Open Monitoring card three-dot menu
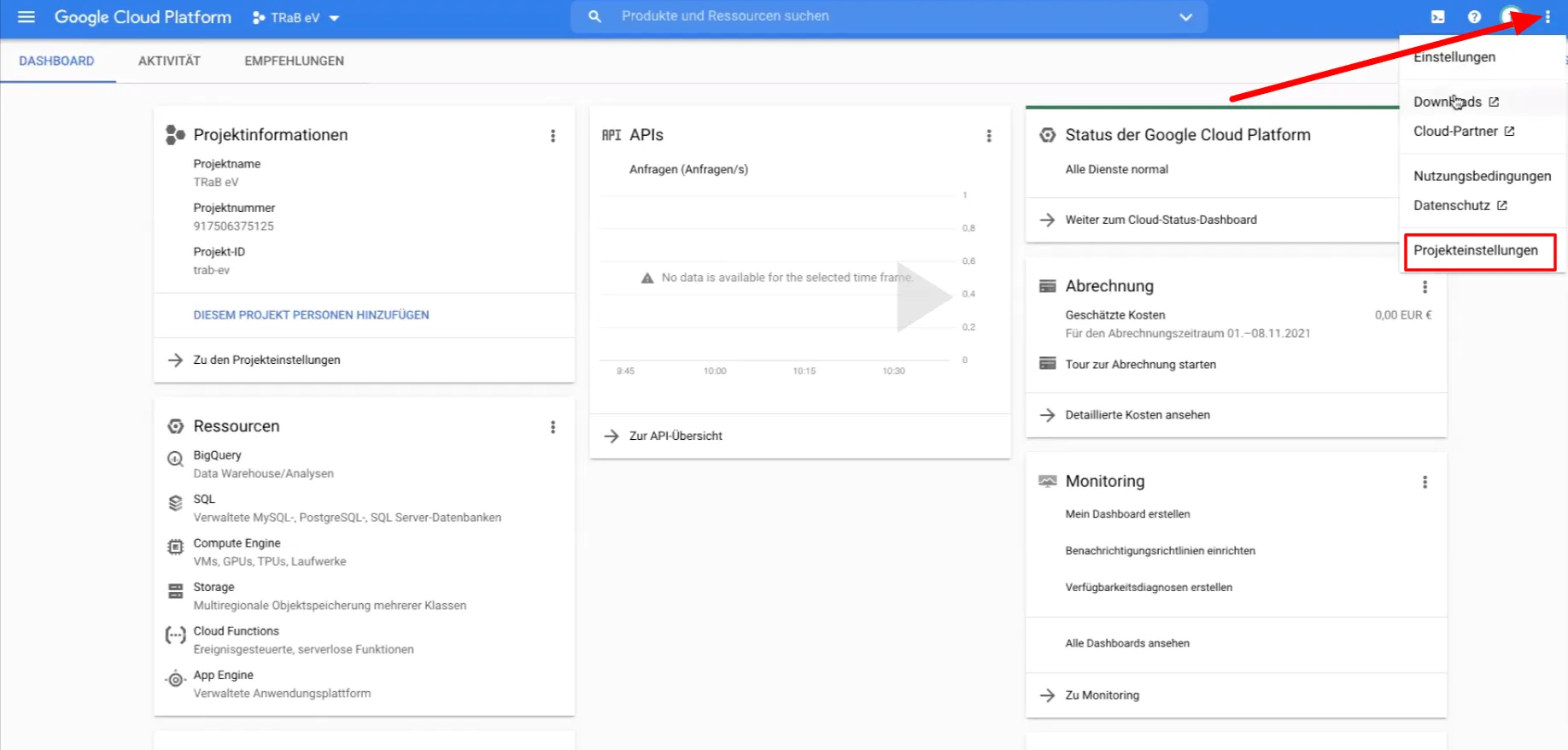This screenshot has width=1568, height=750. click(x=1425, y=483)
